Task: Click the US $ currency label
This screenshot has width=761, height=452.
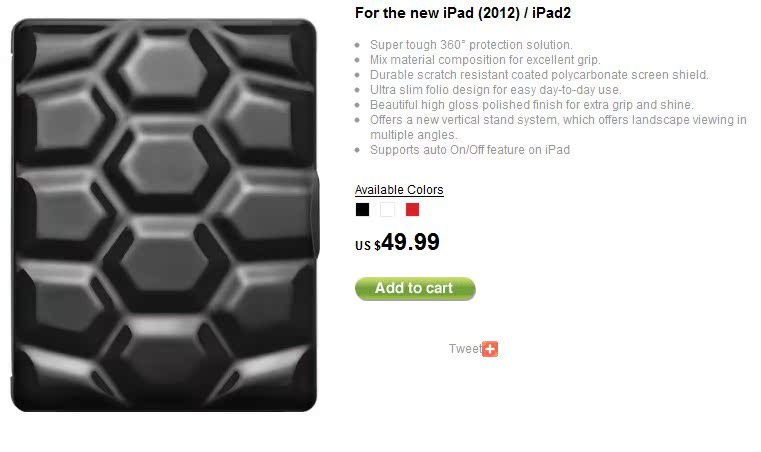Action: pos(367,246)
